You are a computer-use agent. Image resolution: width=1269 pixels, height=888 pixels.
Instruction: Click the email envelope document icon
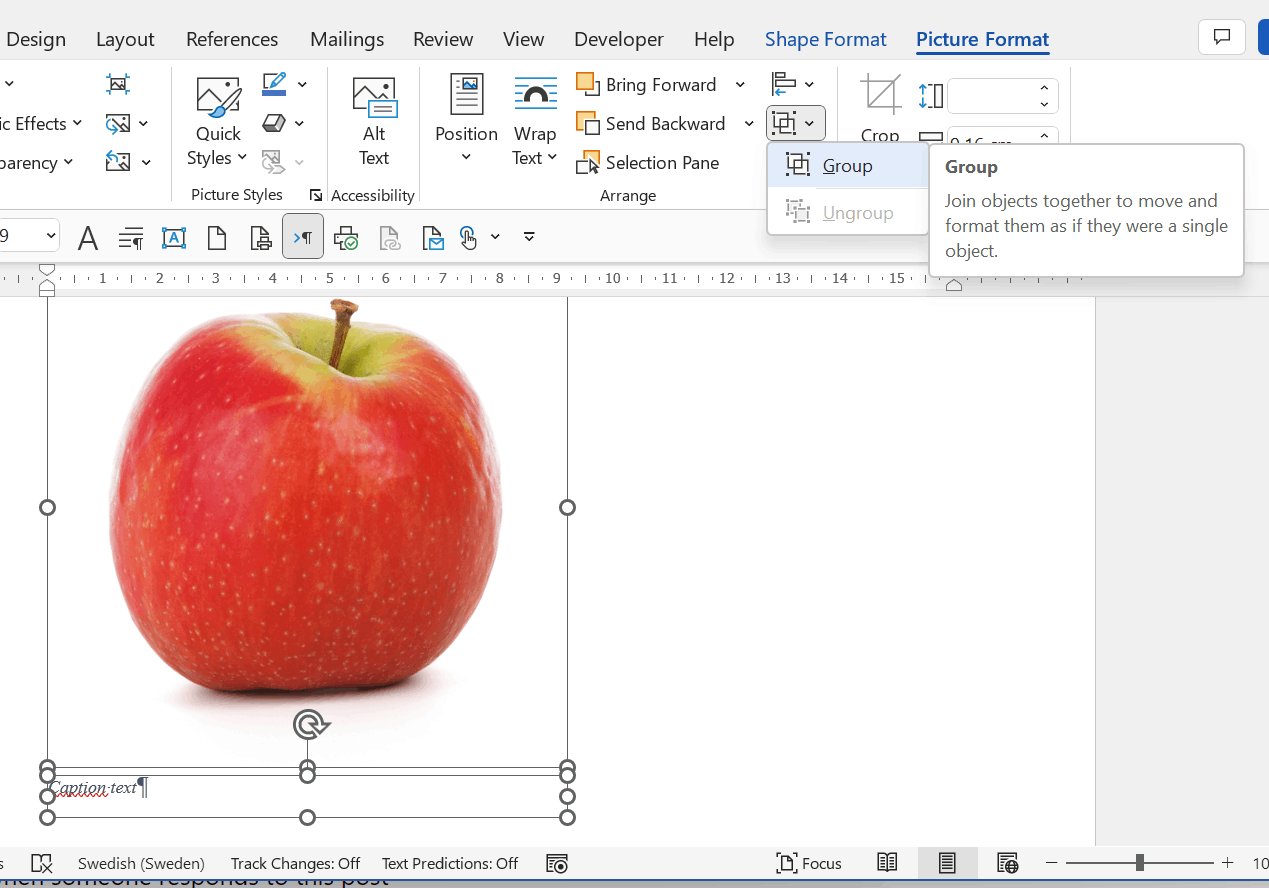coord(432,238)
